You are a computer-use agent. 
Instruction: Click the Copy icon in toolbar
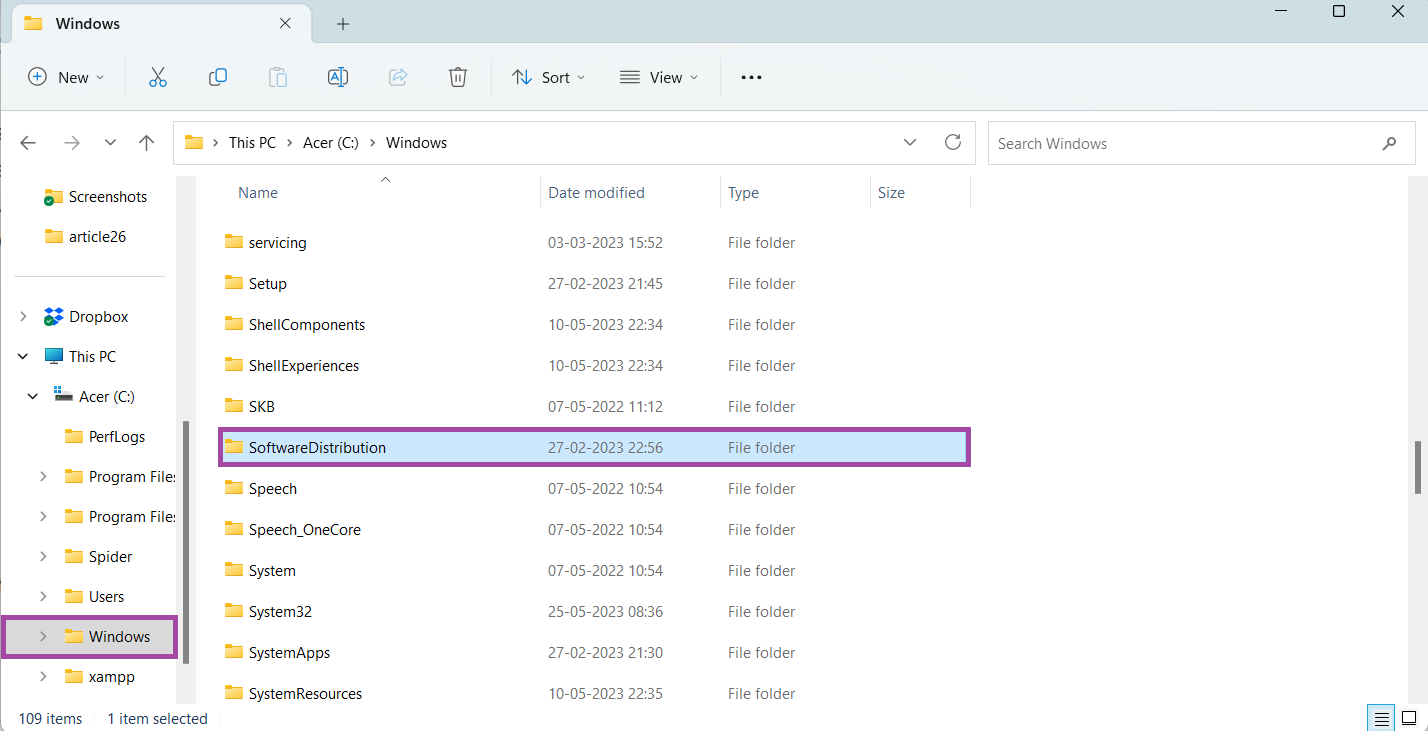(x=218, y=77)
